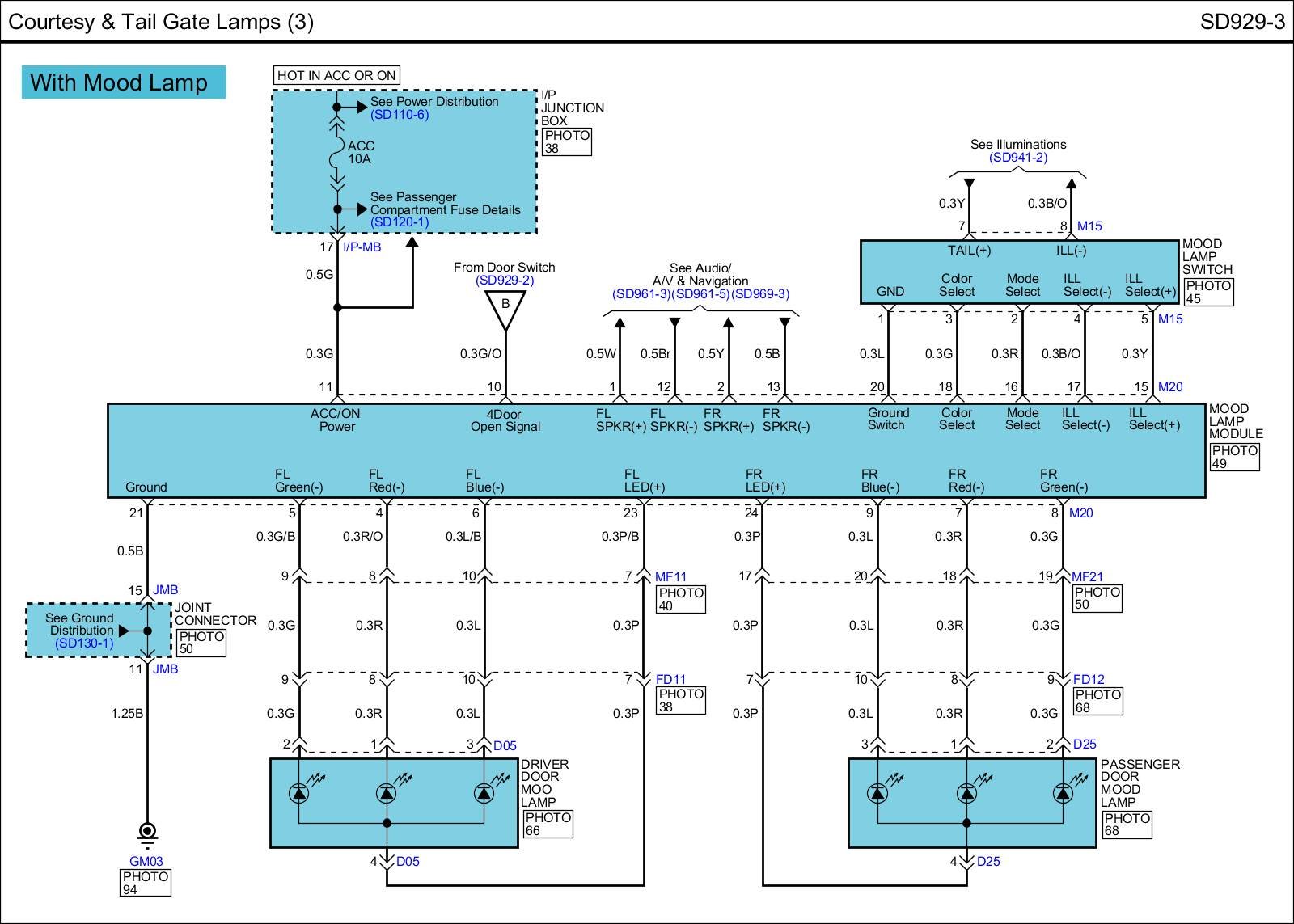Open the SD969-3 navigation reference
The image size is (1294, 924).
coord(760,294)
